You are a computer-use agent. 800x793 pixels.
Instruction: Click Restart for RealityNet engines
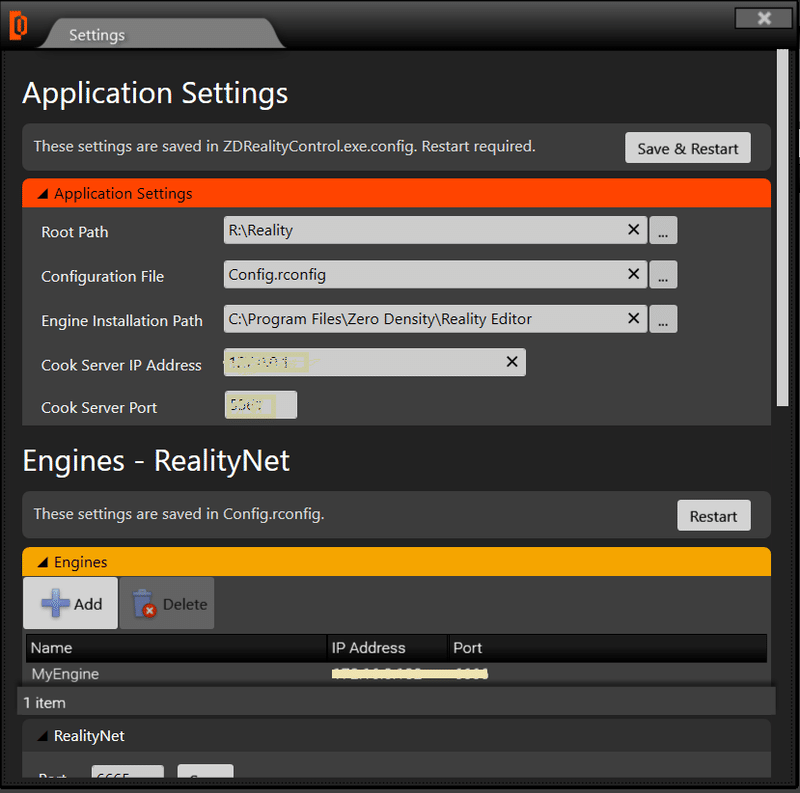(713, 516)
